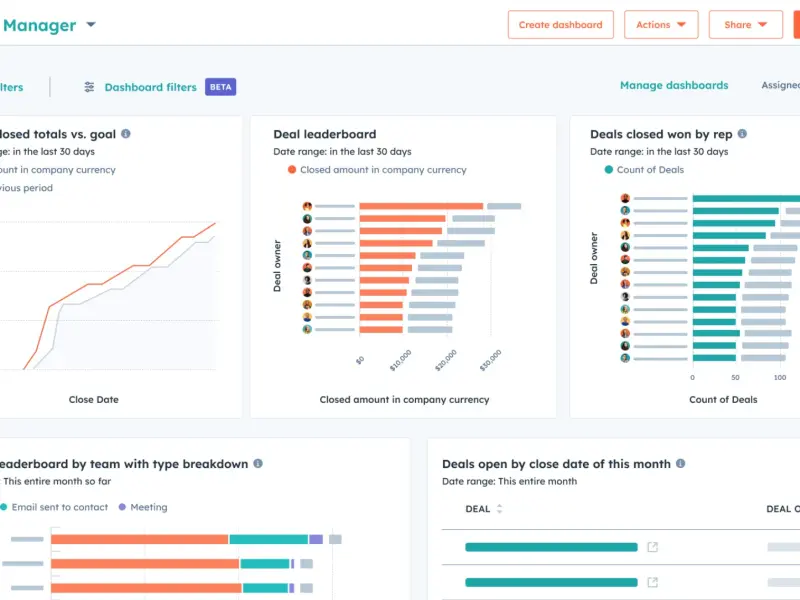The width and height of the screenshot is (800, 600).
Task: Toggle Closed amount in company currency legend
Action: [x=383, y=170]
